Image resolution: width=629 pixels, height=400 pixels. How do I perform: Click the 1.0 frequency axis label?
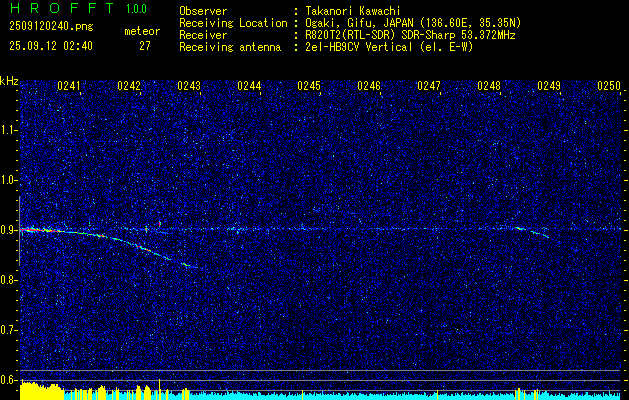coord(9,181)
